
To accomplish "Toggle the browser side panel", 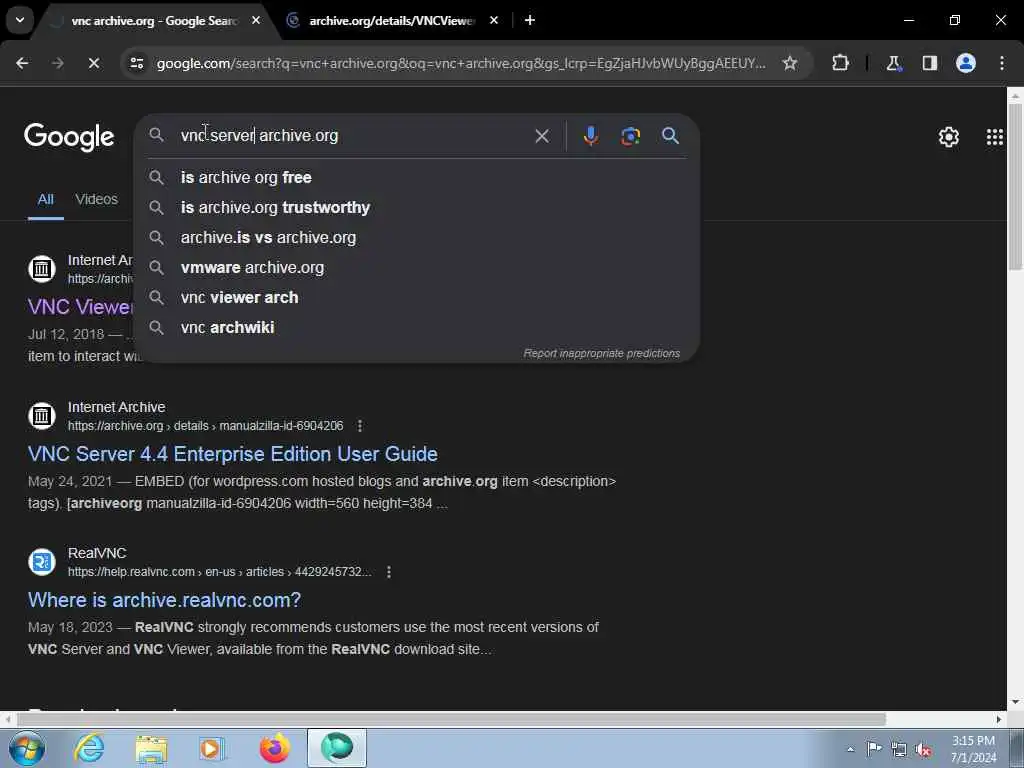I will [929, 63].
